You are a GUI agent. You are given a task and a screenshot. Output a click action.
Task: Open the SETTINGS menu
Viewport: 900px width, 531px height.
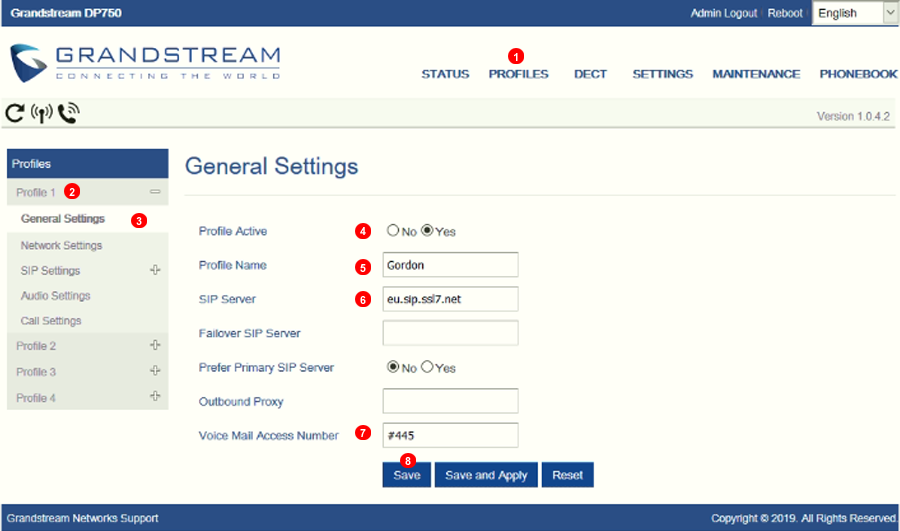coord(662,74)
